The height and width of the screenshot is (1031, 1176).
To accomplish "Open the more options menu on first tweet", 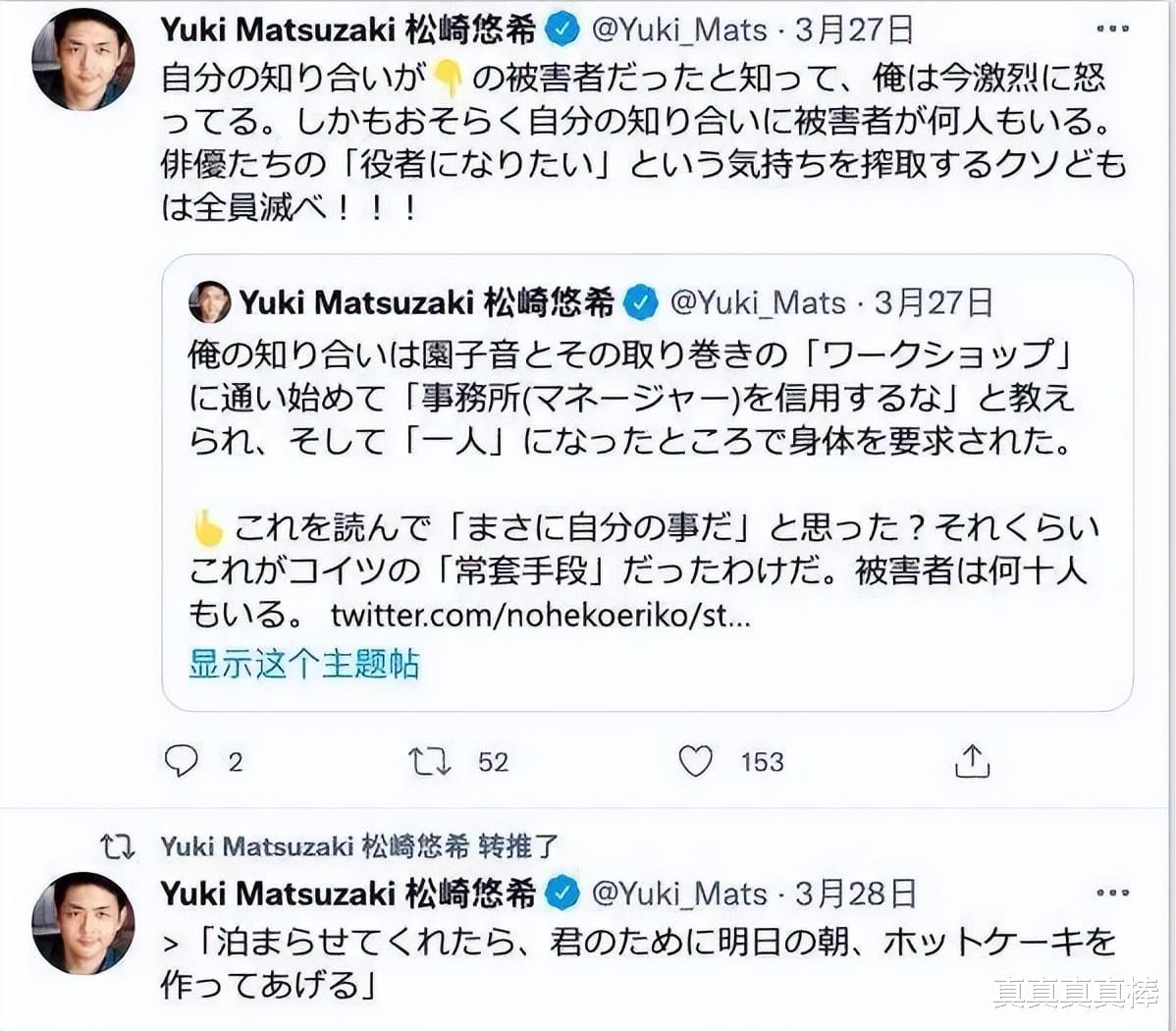I will coord(1112,28).
